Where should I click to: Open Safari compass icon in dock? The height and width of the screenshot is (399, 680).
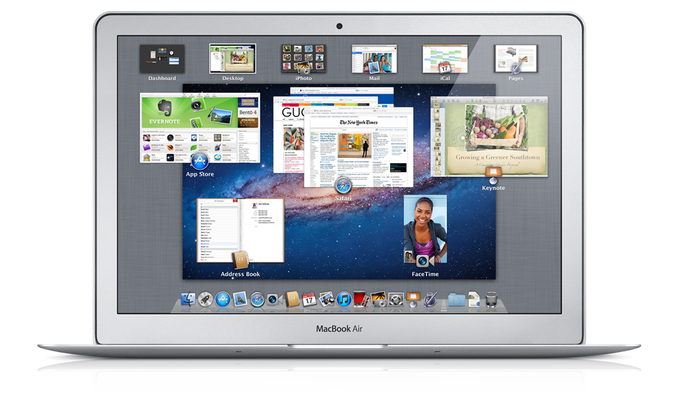click(x=257, y=300)
